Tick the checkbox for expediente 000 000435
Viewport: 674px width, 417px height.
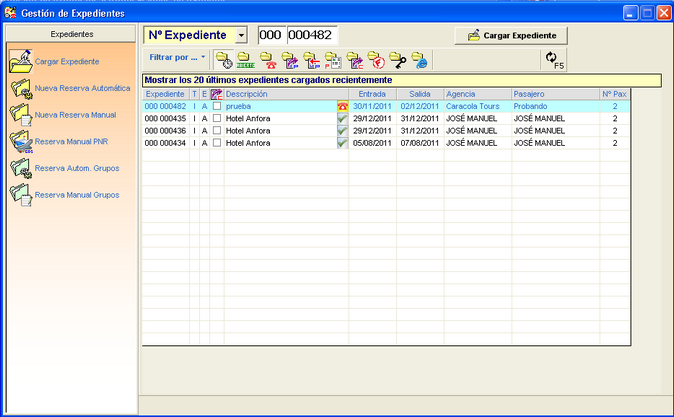pyautogui.click(x=217, y=118)
